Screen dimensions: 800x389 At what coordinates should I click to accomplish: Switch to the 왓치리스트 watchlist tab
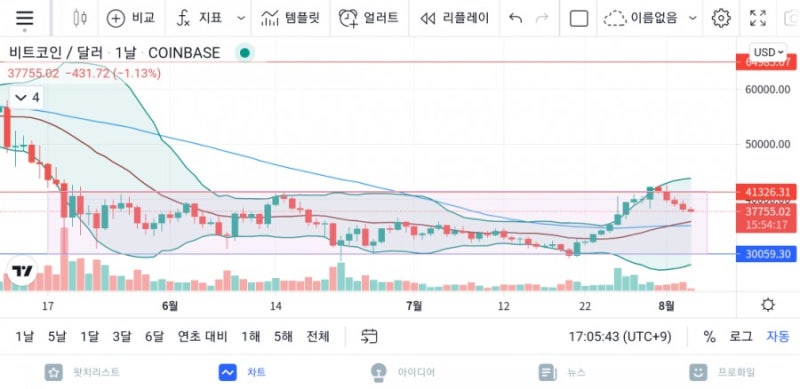[82, 372]
